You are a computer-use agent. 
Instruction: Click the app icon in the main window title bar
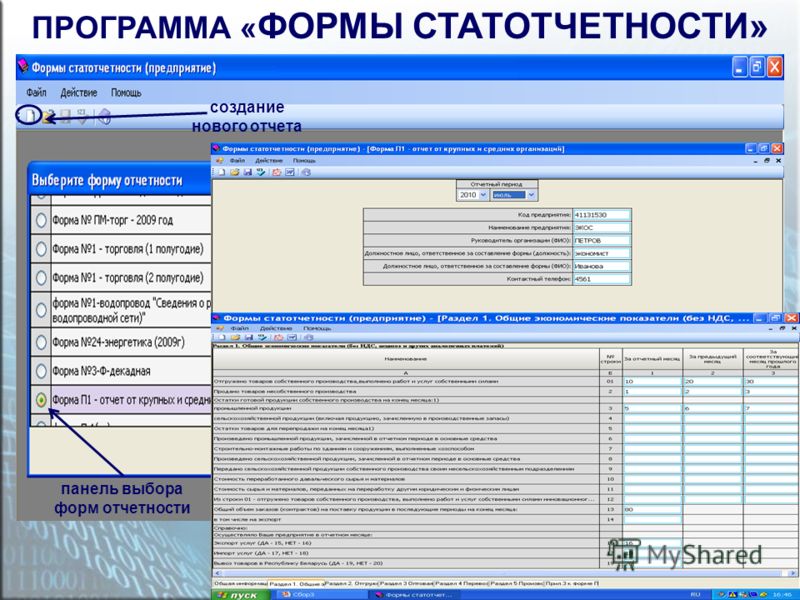(23, 67)
